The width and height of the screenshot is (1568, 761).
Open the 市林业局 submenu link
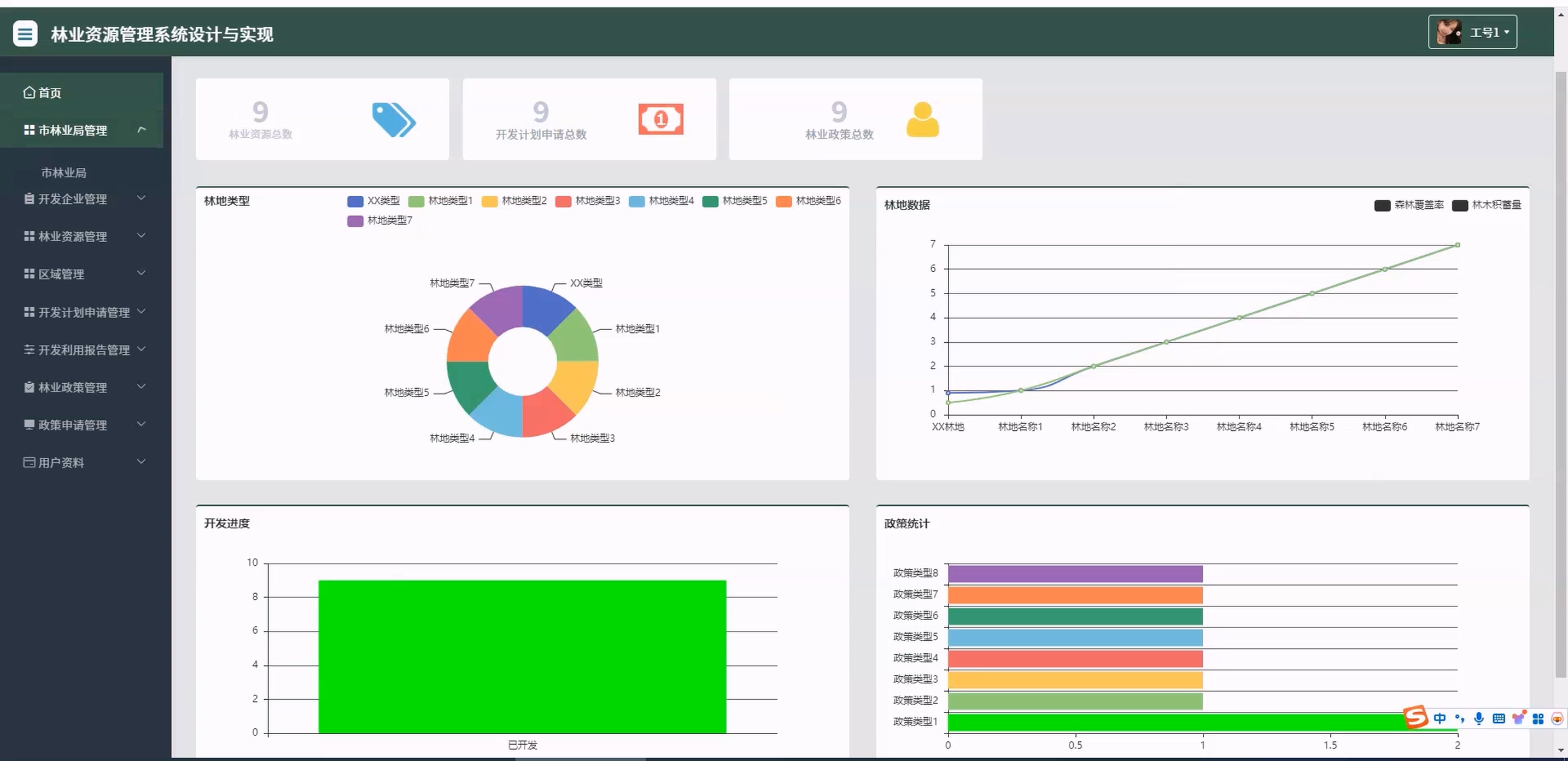click(63, 173)
